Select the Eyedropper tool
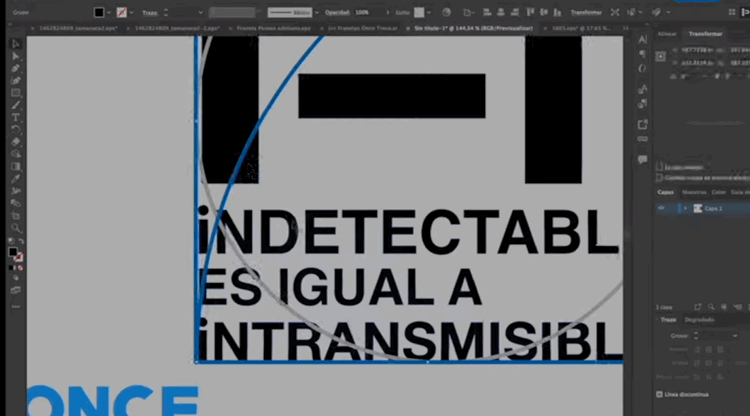Image resolution: width=750 pixels, height=416 pixels. [15, 179]
